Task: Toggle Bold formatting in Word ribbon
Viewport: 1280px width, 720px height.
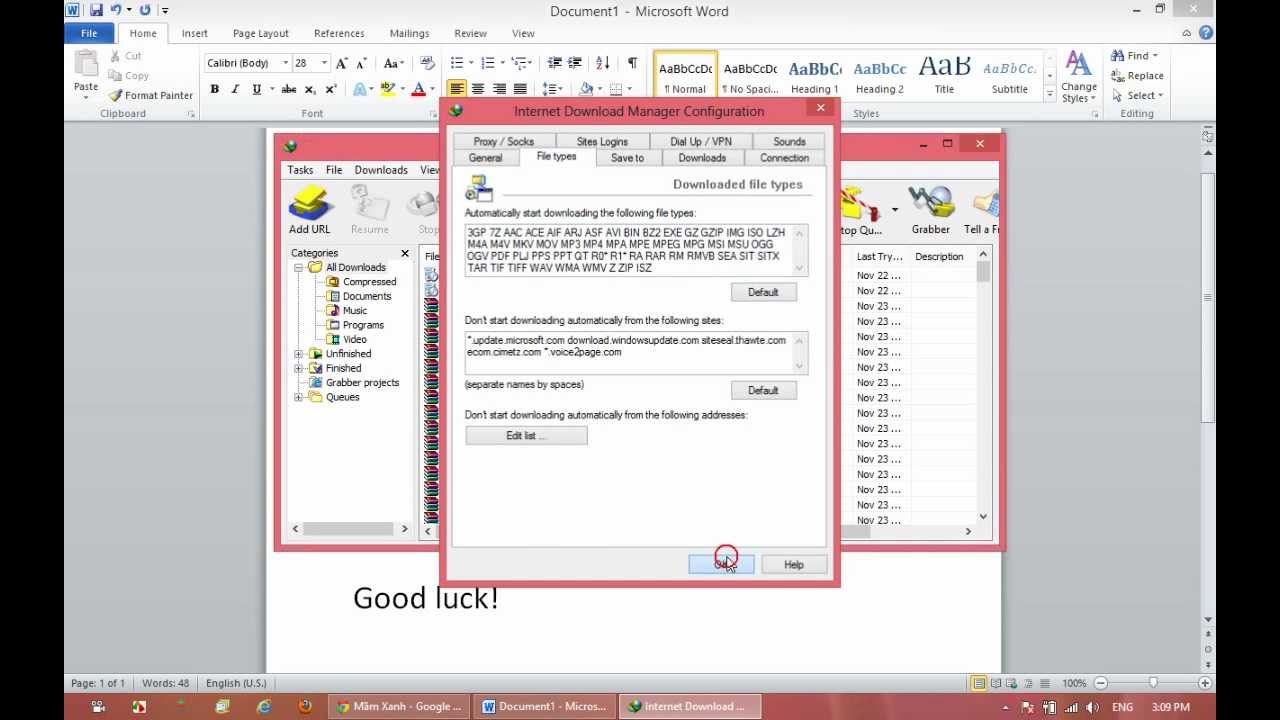Action: (214, 89)
